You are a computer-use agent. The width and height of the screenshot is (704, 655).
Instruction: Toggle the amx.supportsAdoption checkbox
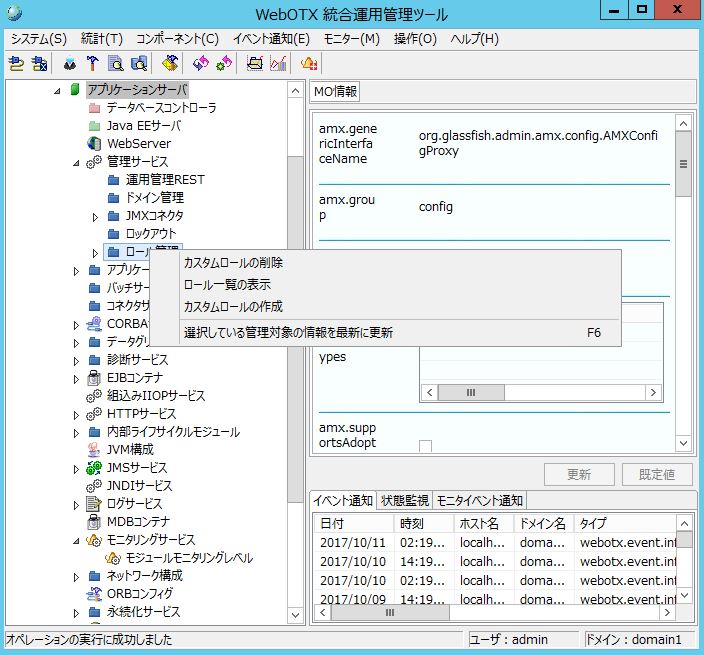(426, 445)
